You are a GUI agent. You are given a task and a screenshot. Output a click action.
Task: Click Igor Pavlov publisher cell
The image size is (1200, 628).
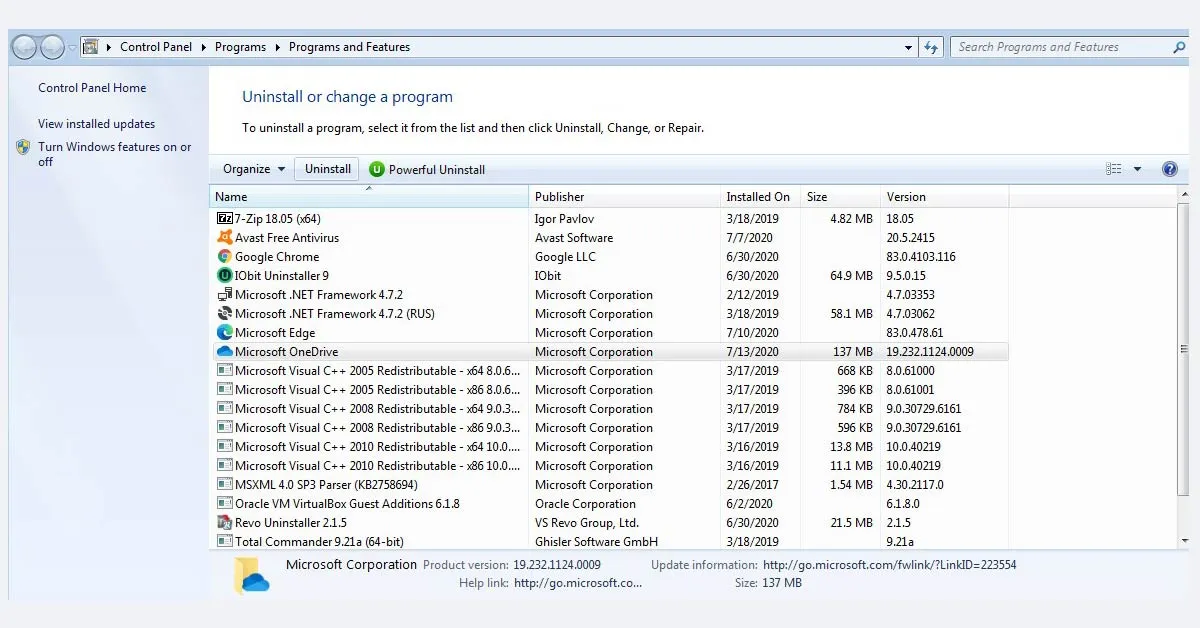tap(563, 218)
